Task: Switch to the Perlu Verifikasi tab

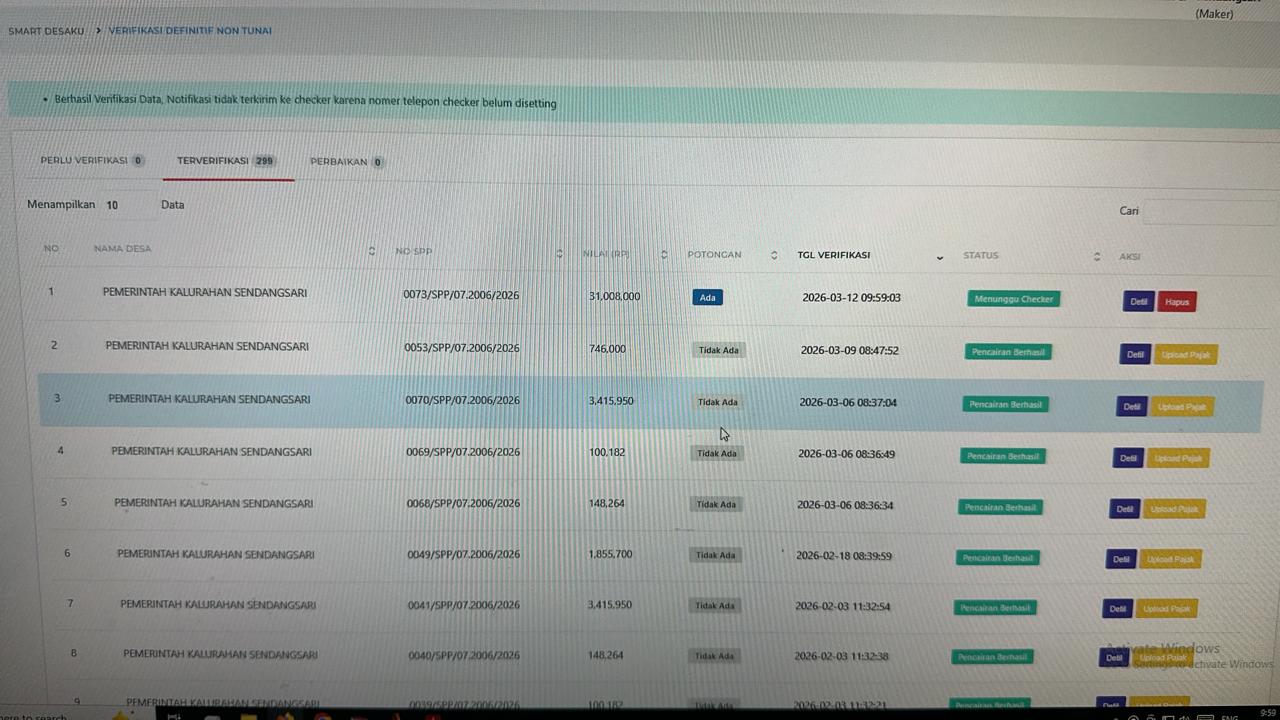Action: [91, 161]
